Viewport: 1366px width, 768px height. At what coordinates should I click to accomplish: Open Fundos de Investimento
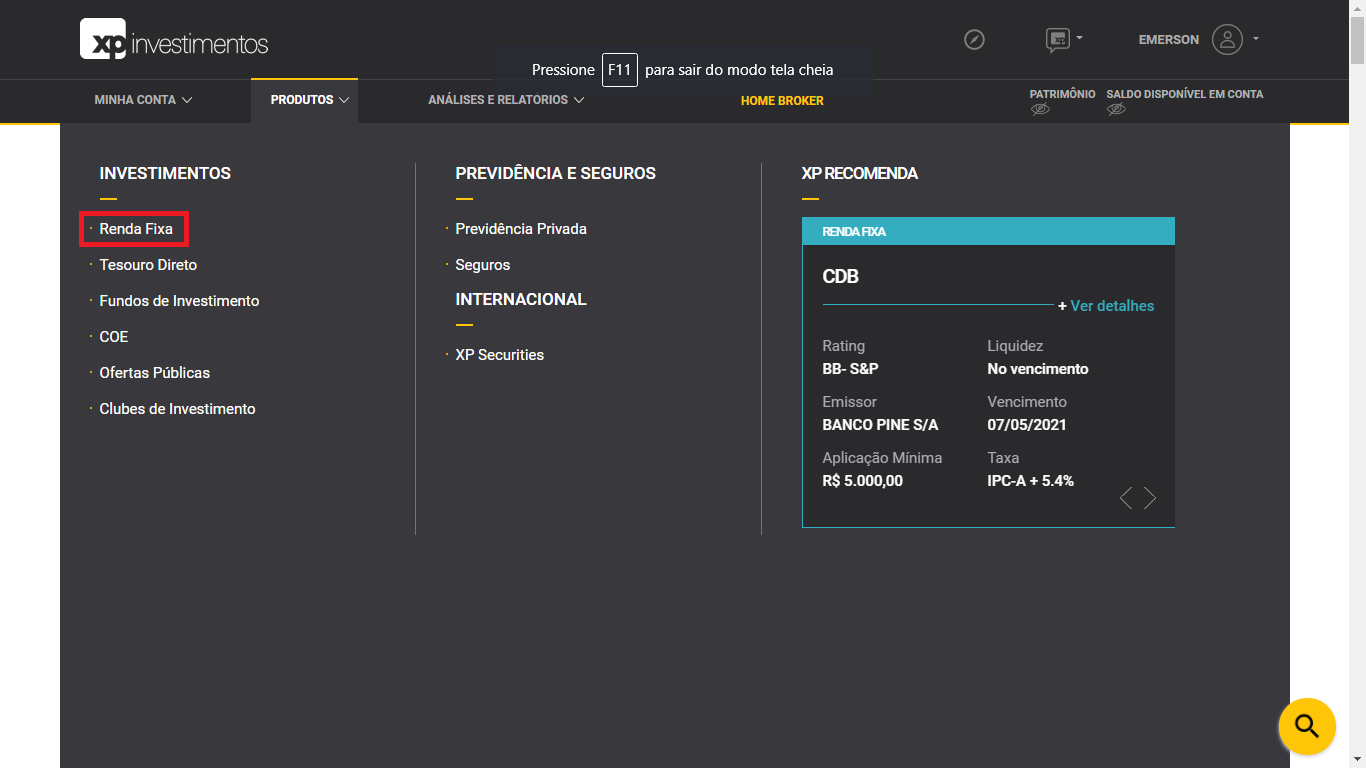click(x=179, y=301)
